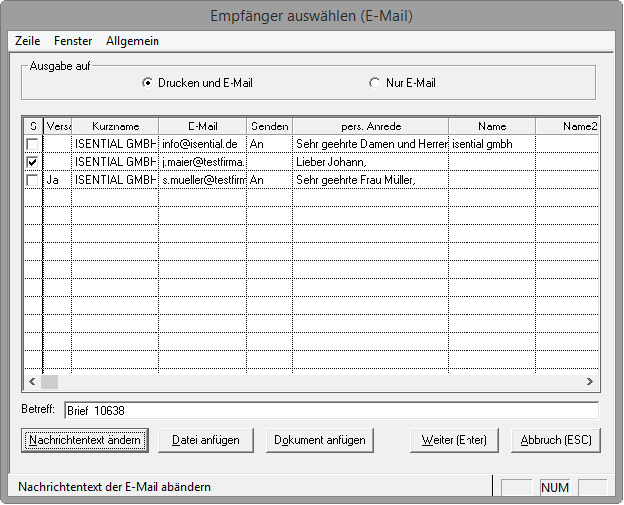Click the 'pers. Anrede' column header
The height and width of the screenshot is (505, 624).
click(370, 126)
